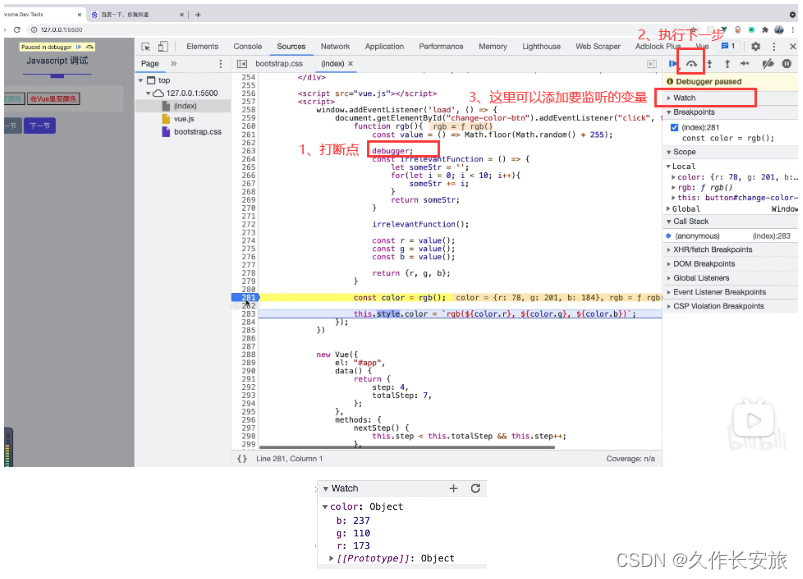Collapse the color Object in Watch panel
The width and height of the screenshot is (803, 579).
coord(325,506)
